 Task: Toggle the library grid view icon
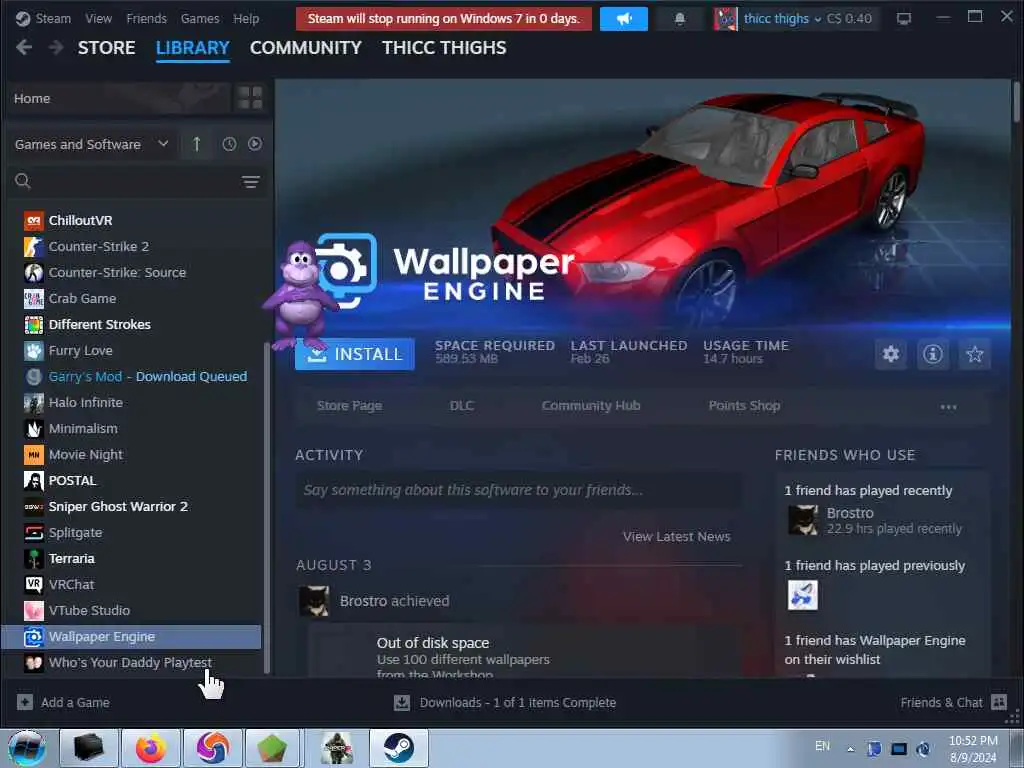pos(250,98)
